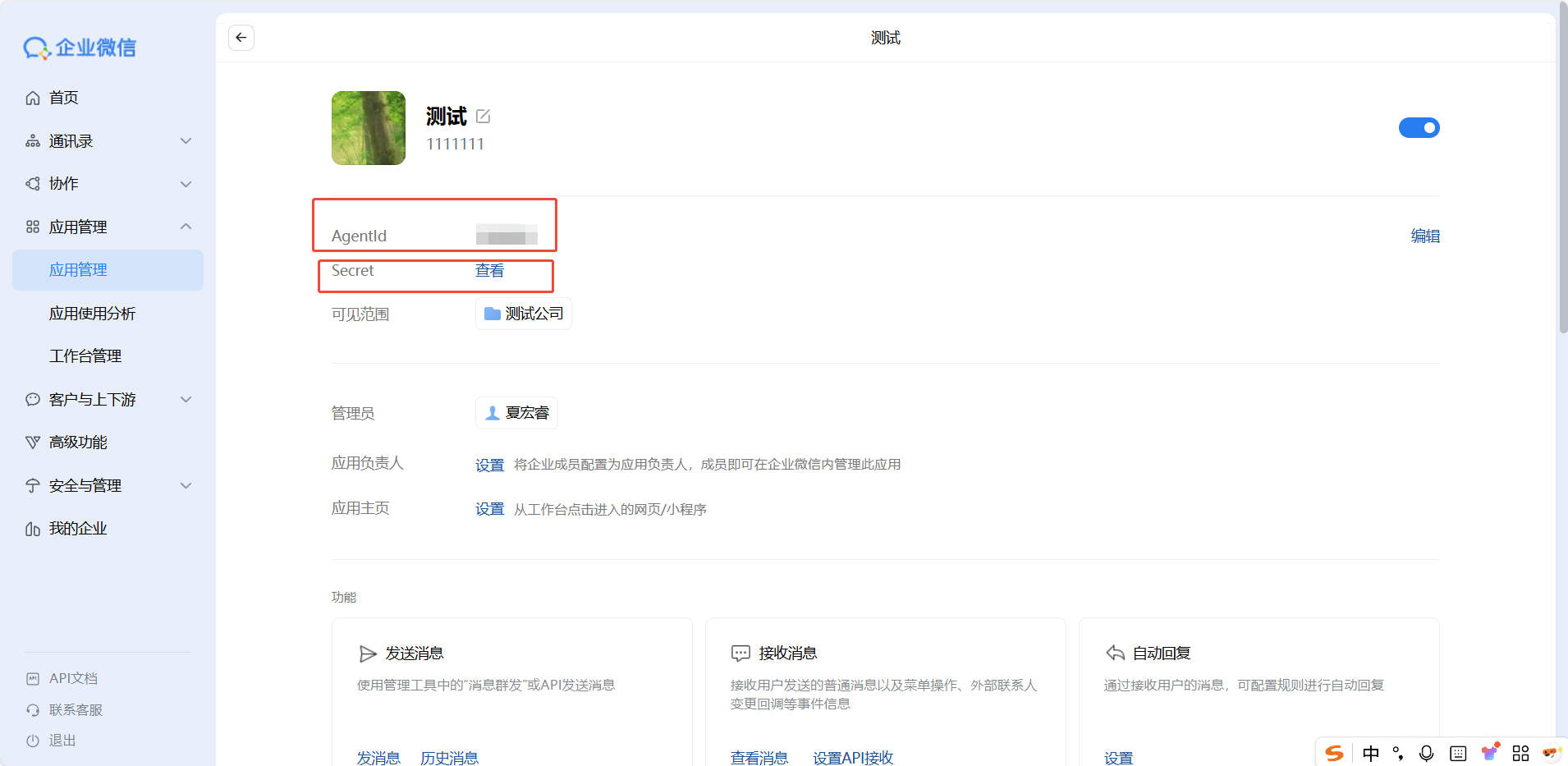This screenshot has height=766, width=1568.
Task: Open the API文档 link
Action: (x=73, y=679)
